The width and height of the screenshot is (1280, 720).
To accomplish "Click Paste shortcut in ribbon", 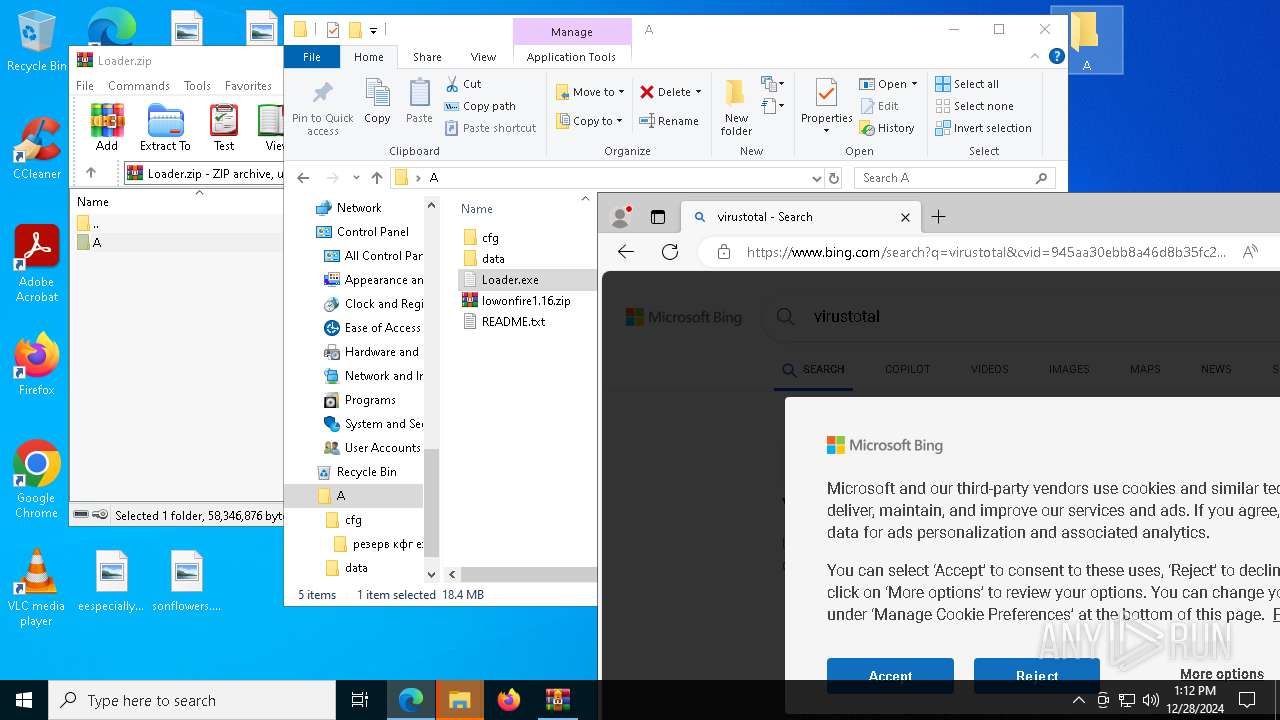I will (490, 128).
